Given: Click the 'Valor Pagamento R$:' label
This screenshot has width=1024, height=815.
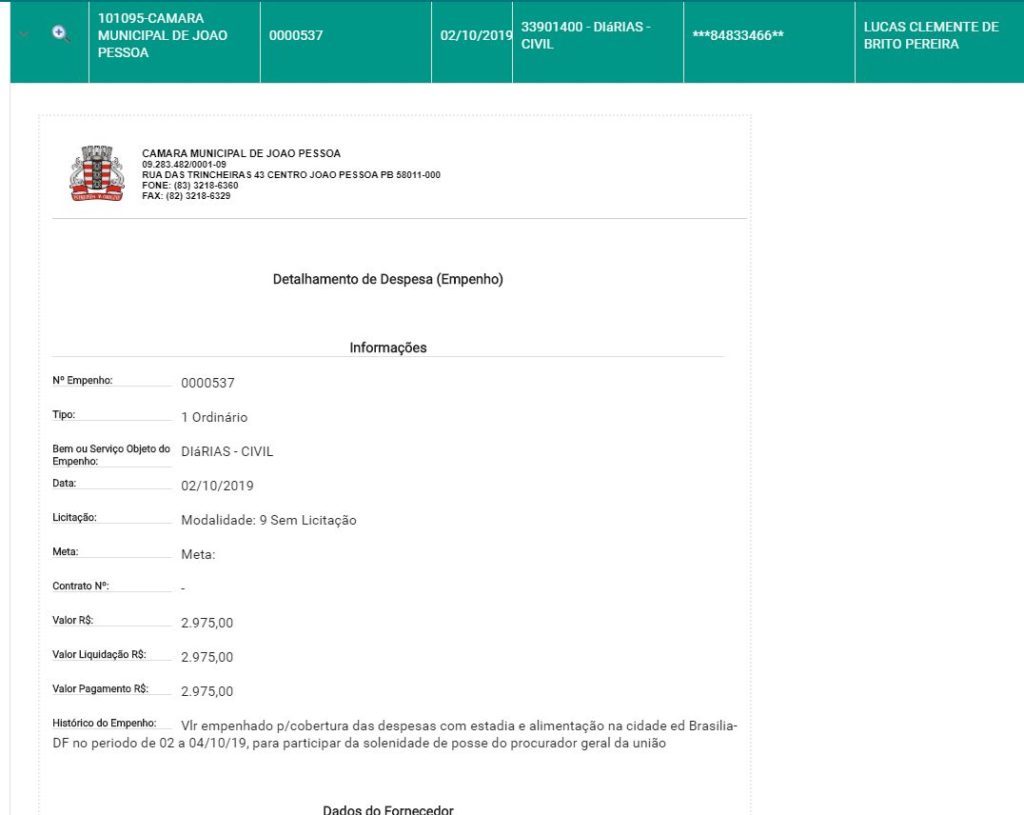Looking at the screenshot, I should 101,688.
